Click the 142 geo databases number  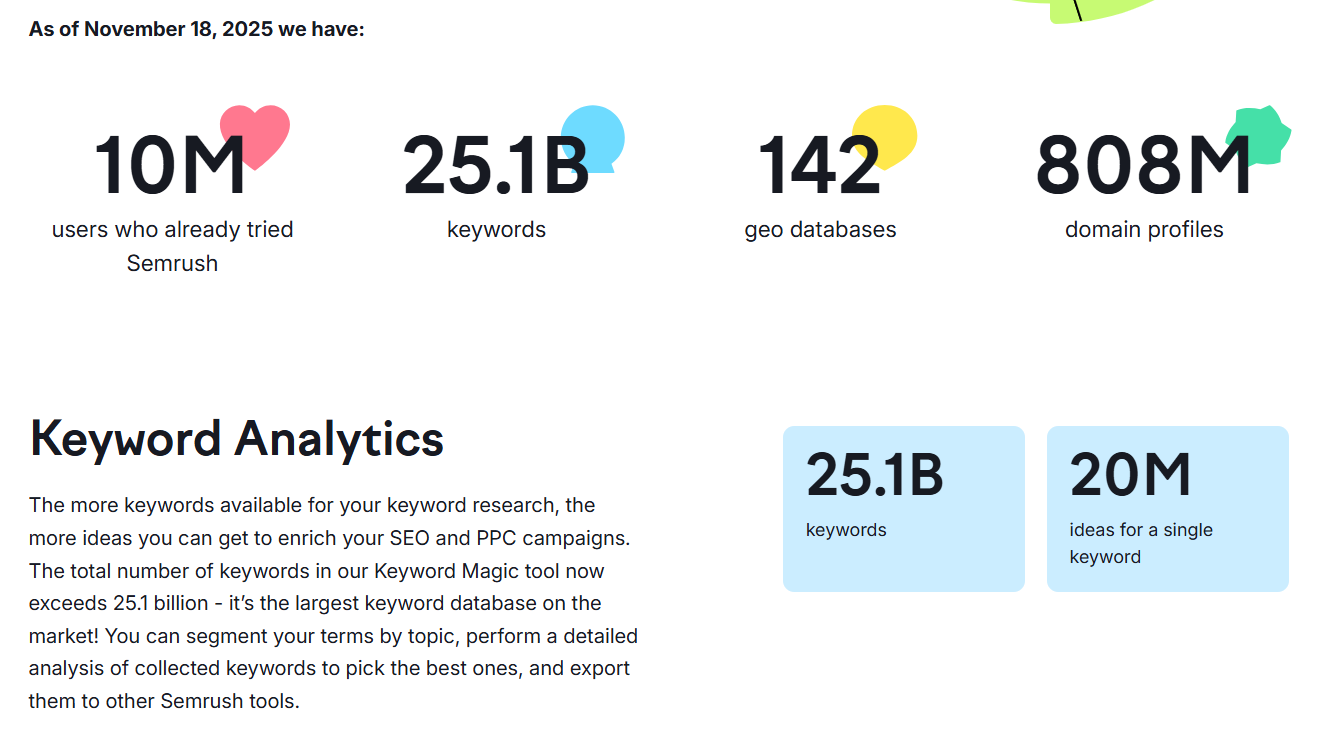point(819,167)
